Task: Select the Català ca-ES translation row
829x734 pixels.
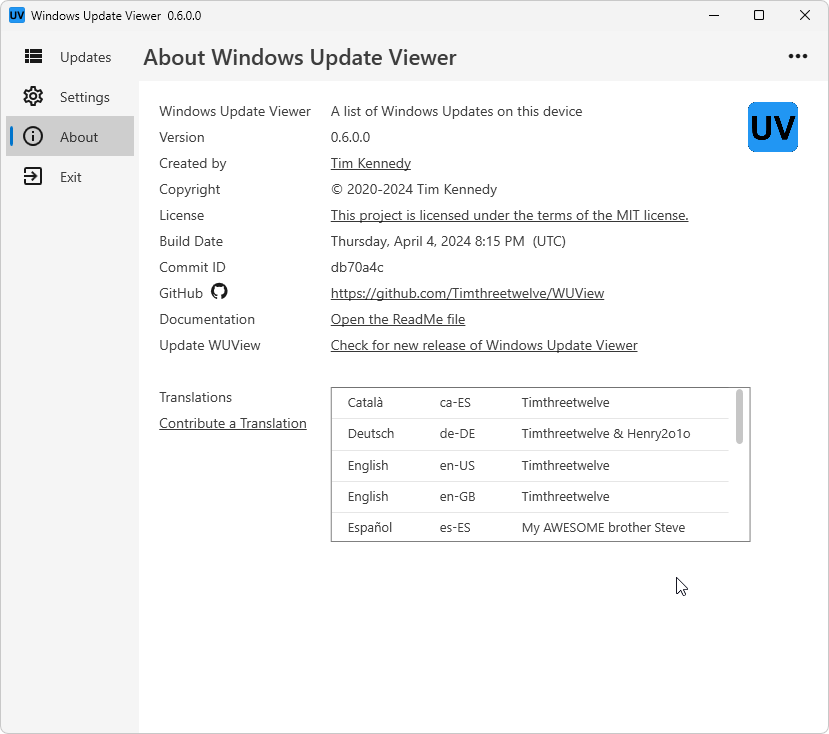Action: 530,403
